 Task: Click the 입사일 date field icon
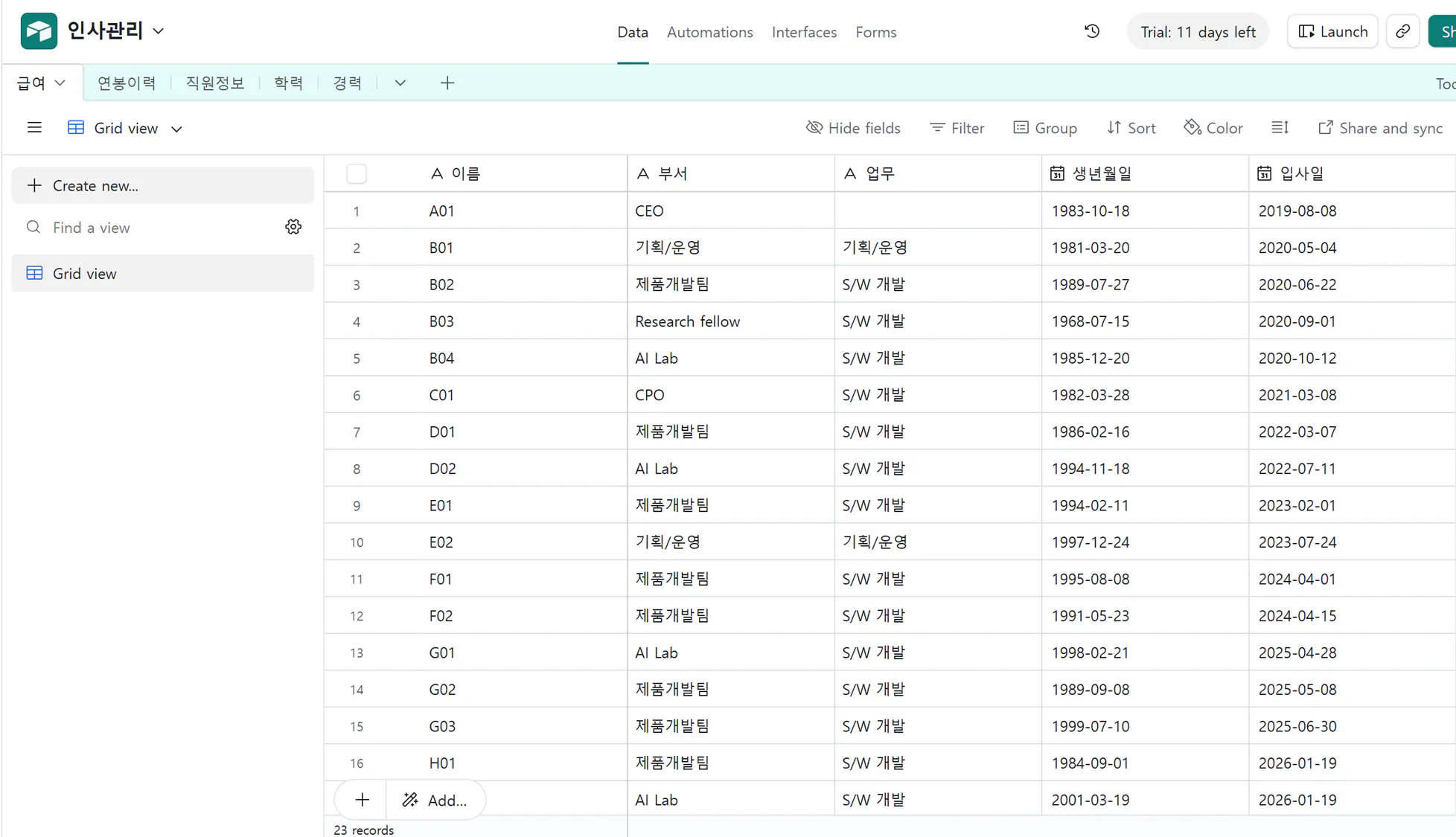coord(1264,173)
